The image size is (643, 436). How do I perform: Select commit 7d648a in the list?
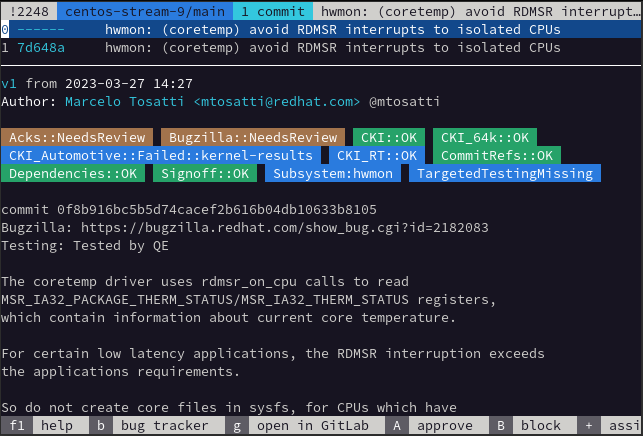[x=41, y=47]
